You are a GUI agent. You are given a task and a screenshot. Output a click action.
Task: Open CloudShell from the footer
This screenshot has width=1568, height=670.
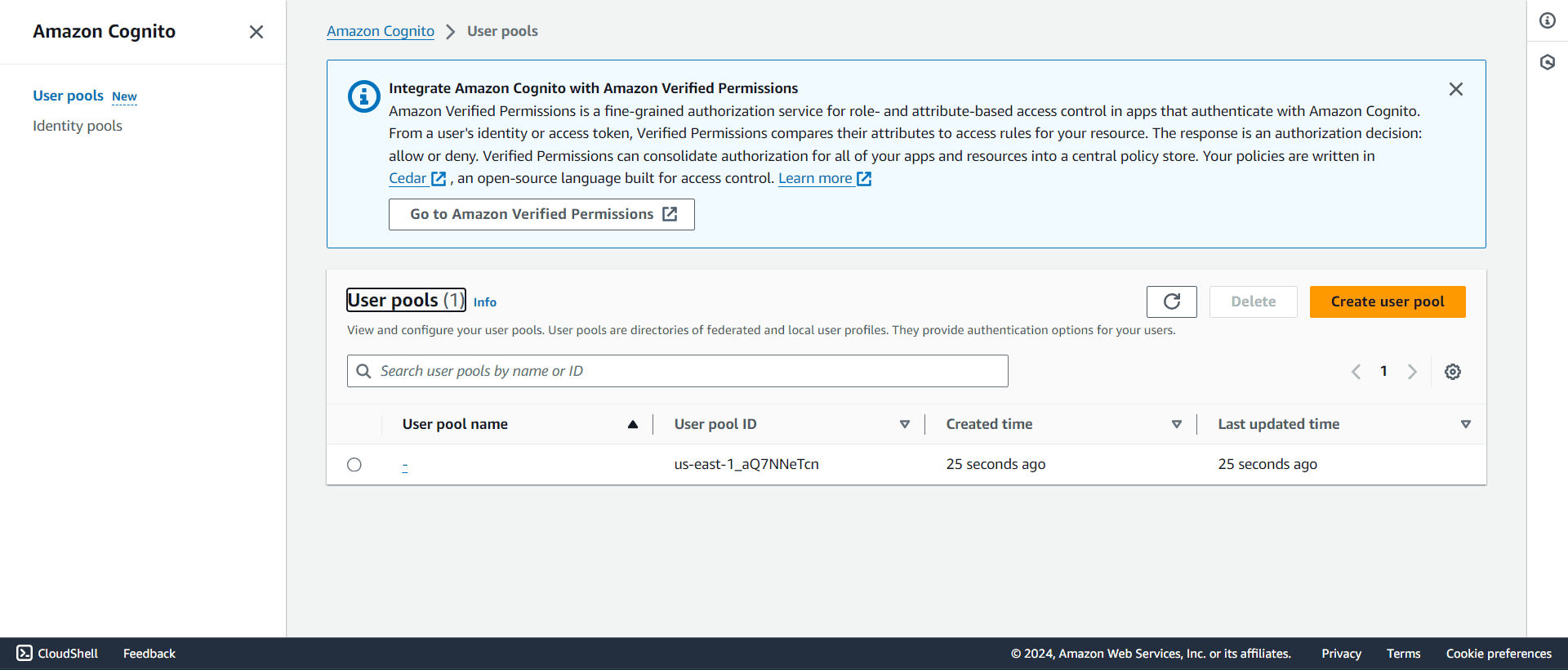tap(57, 654)
